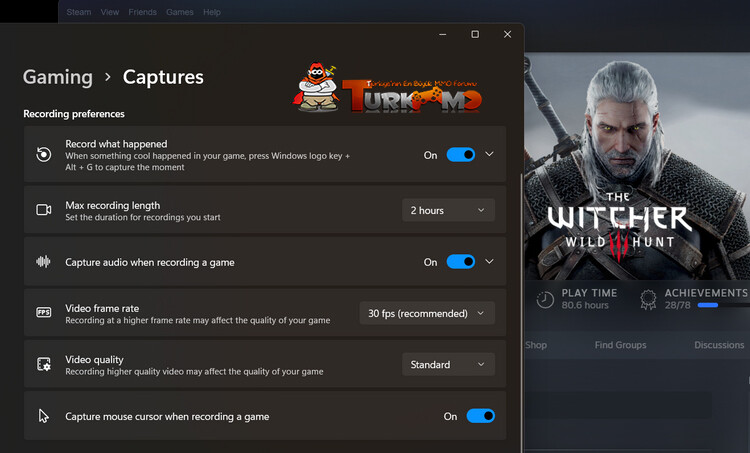Click the '80.6 hours' play time value
The width and height of the screenshot is (750, 453).
(x=585, y=305)
